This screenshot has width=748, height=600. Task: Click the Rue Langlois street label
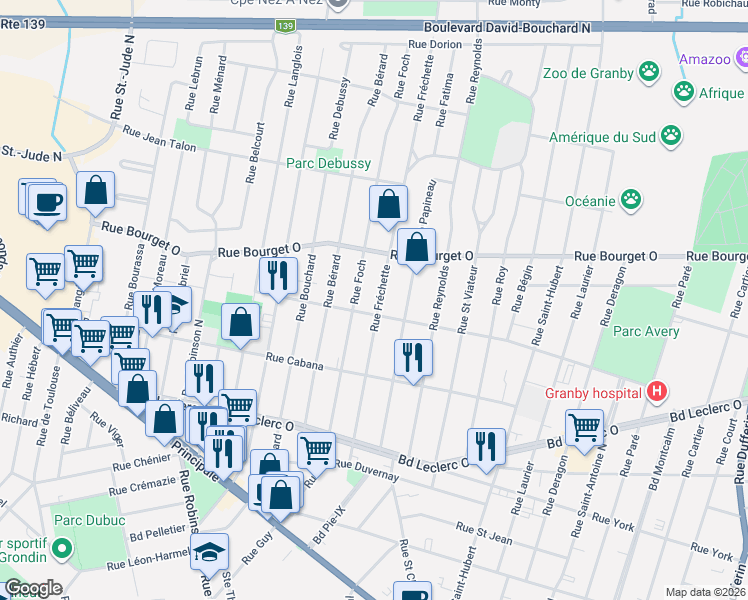tap(293, 76)
